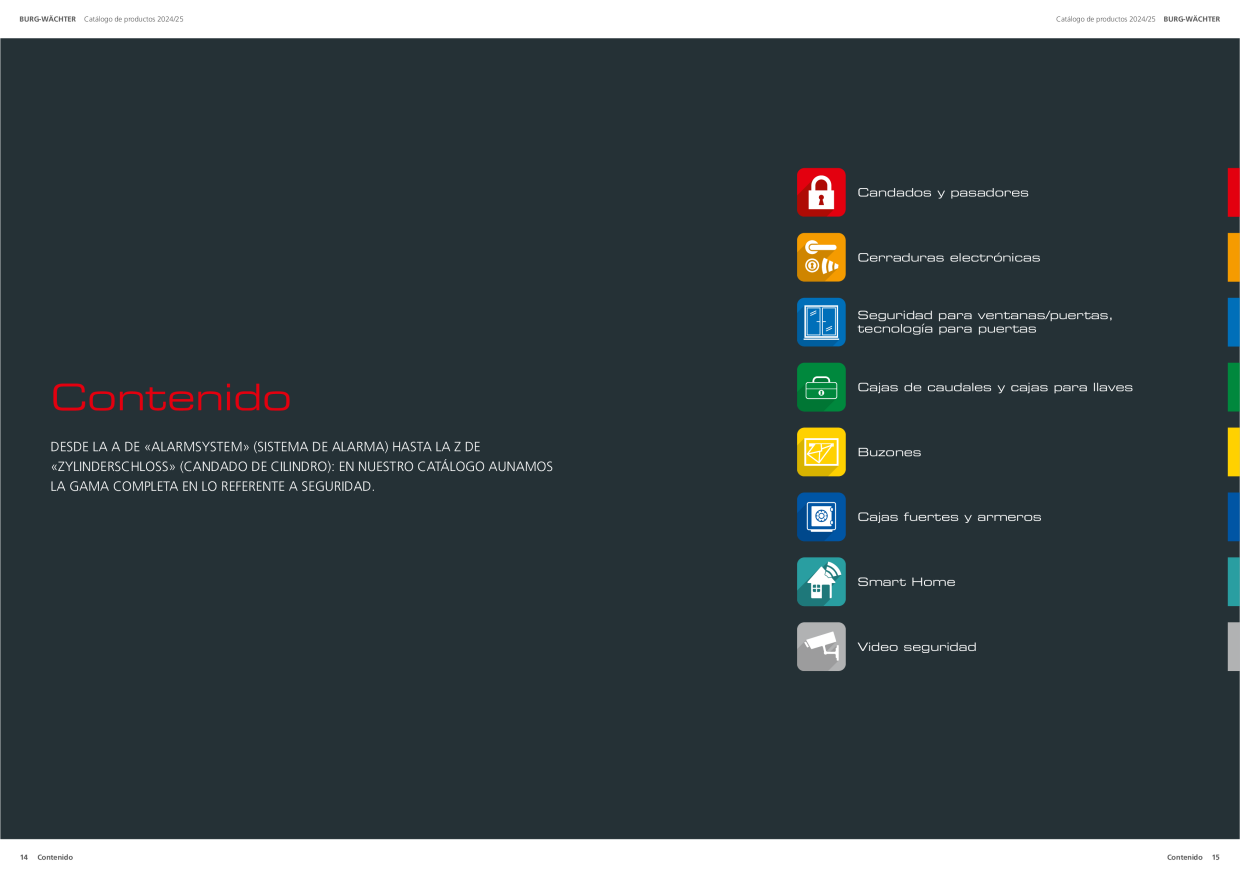This screenshot has width=1240, height=876.
Task: Open the blue window security icon
Action: (821, 322)
